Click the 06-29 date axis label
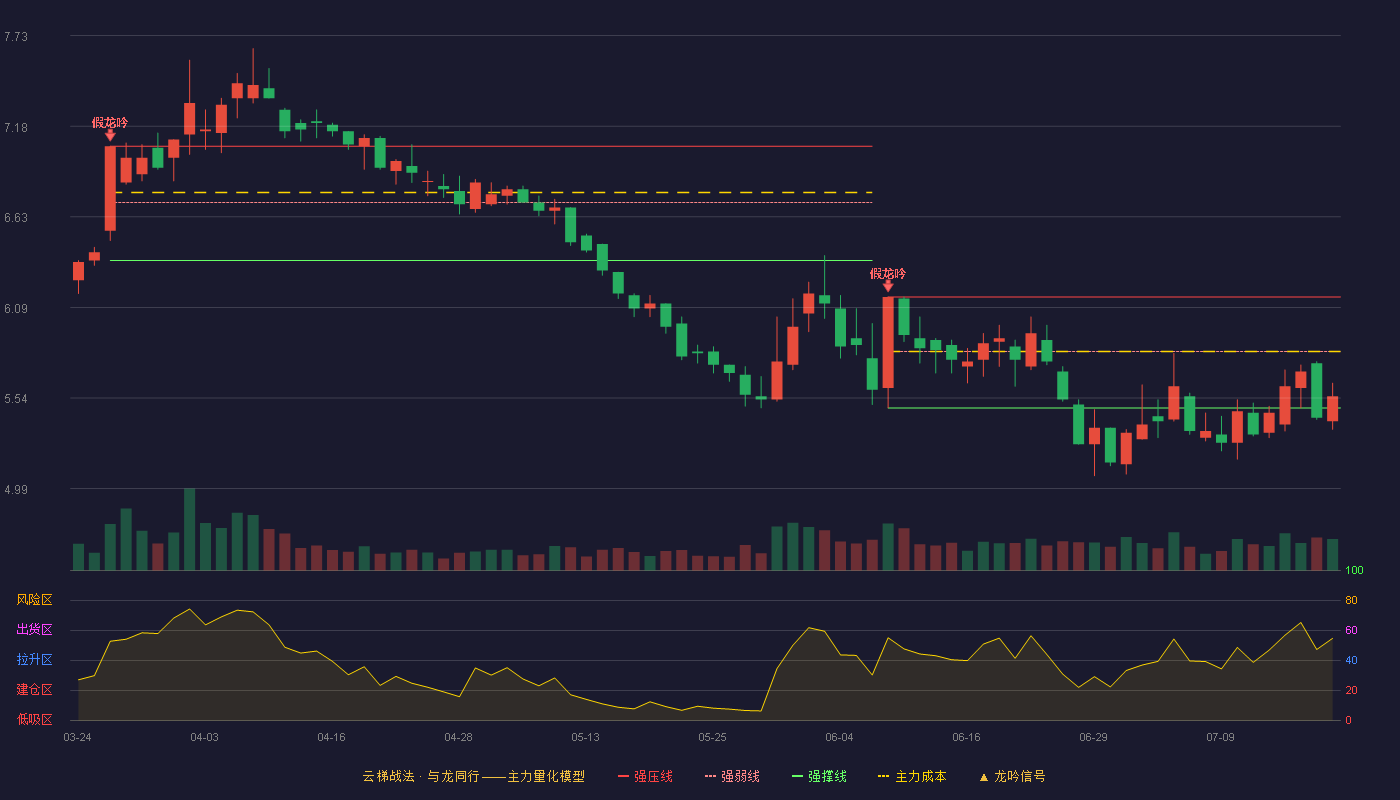The height and width of the screenshot is (800, 1400). [1093, 737]
